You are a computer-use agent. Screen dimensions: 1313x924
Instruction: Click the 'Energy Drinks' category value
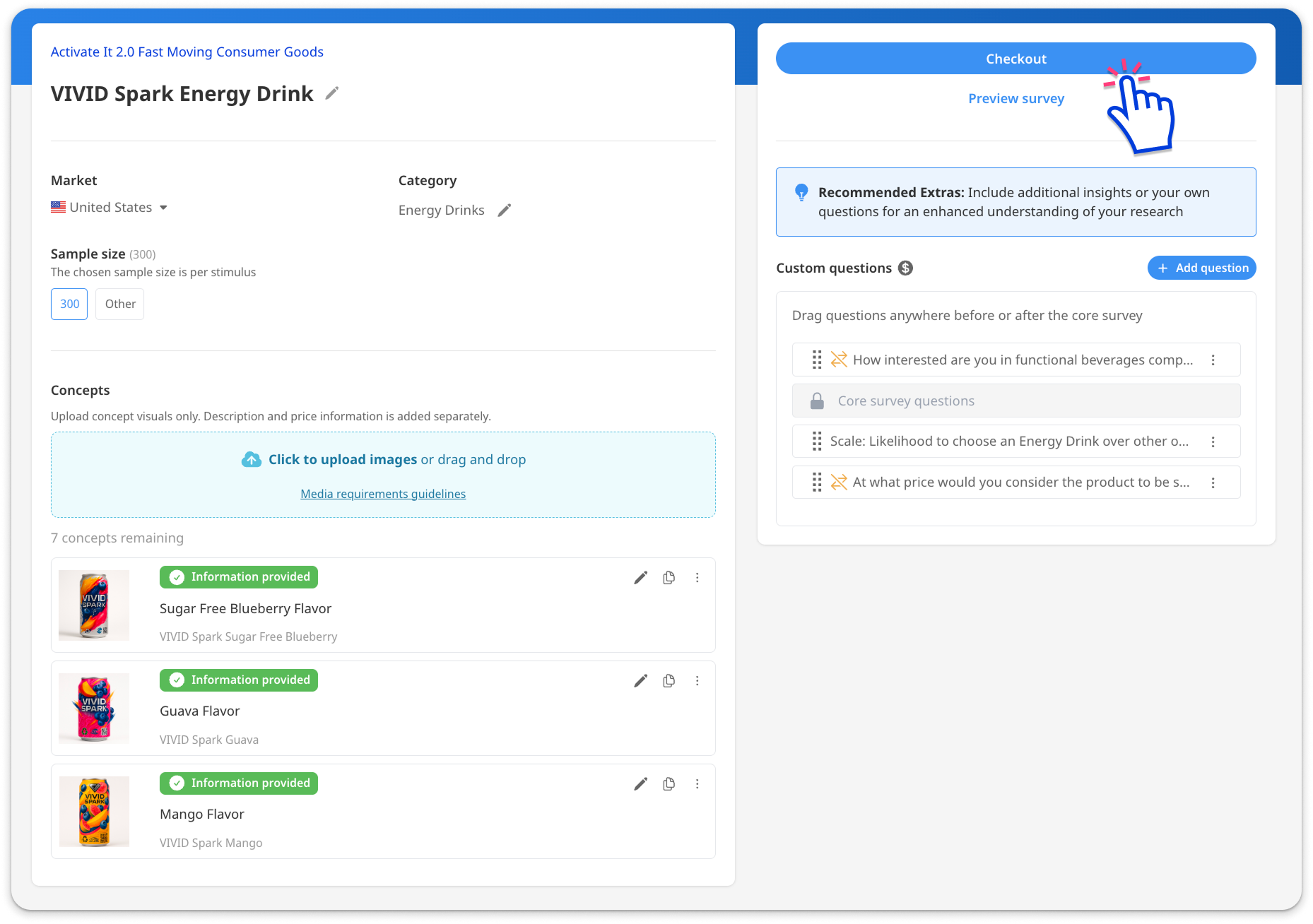pos(441,211)
